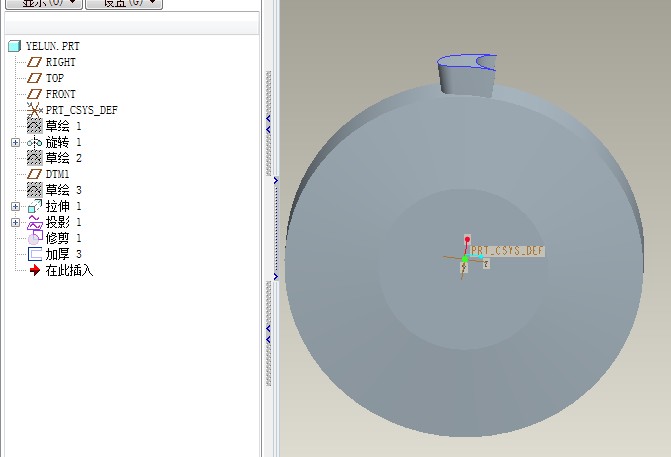
Task: Expand the 旋转 1 tree node
Action: [15, 142]
